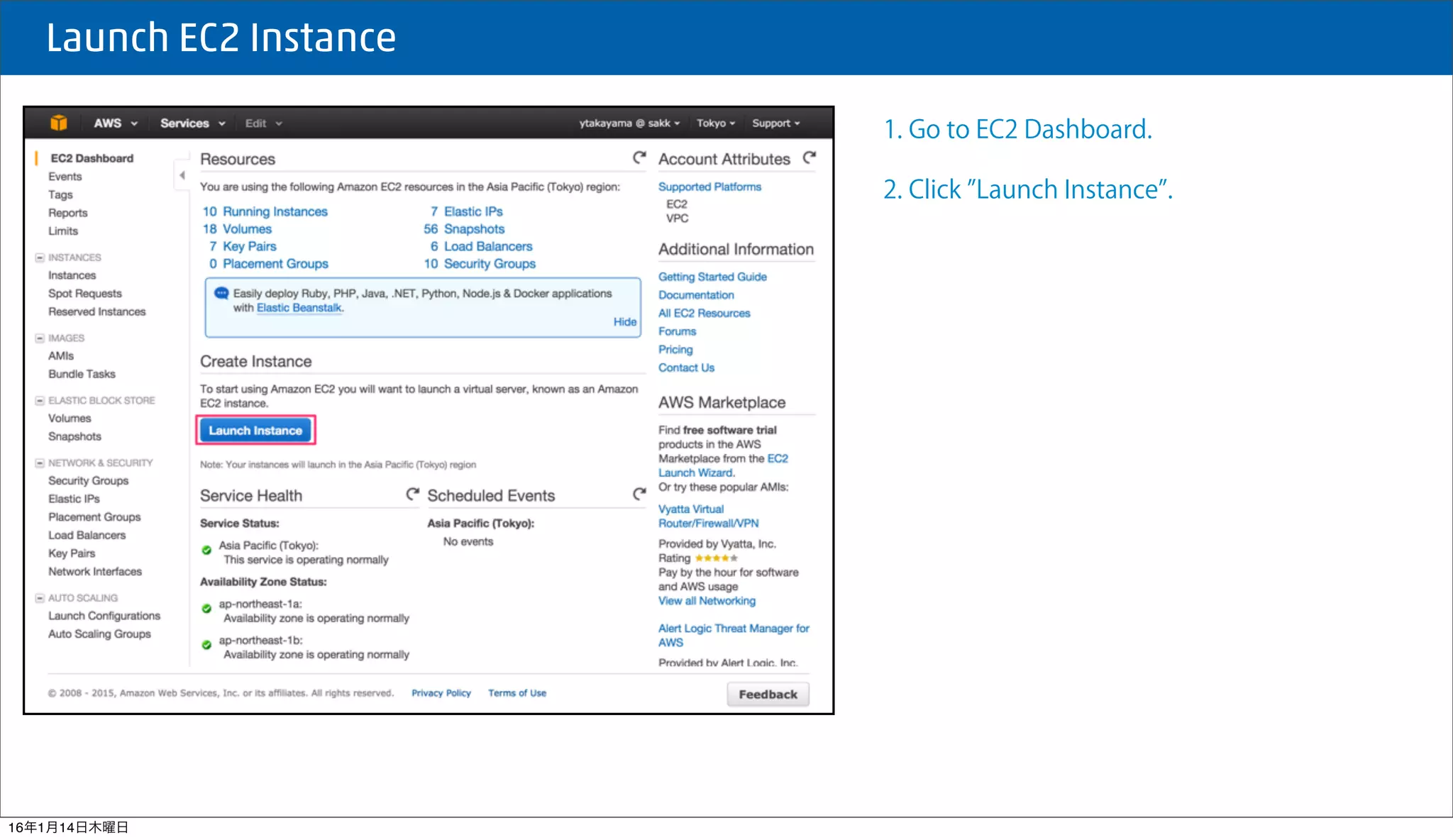This screenshot has width=1453, height=840.
Task: Click the Launch Instance button
Action: 255,431
